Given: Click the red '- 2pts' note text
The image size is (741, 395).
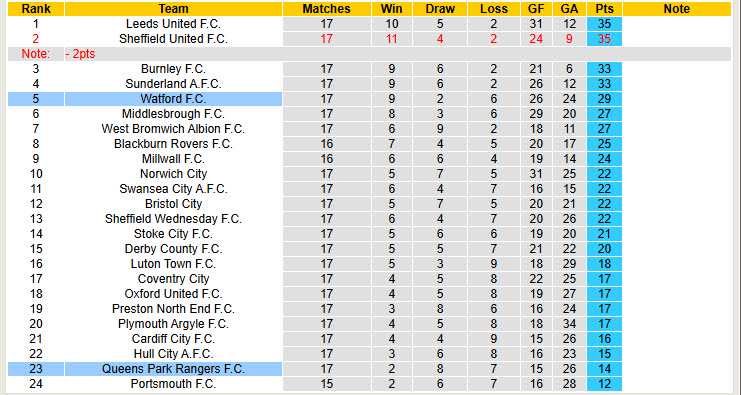Looking at the screenshot, I should click(x=80, y=54).
